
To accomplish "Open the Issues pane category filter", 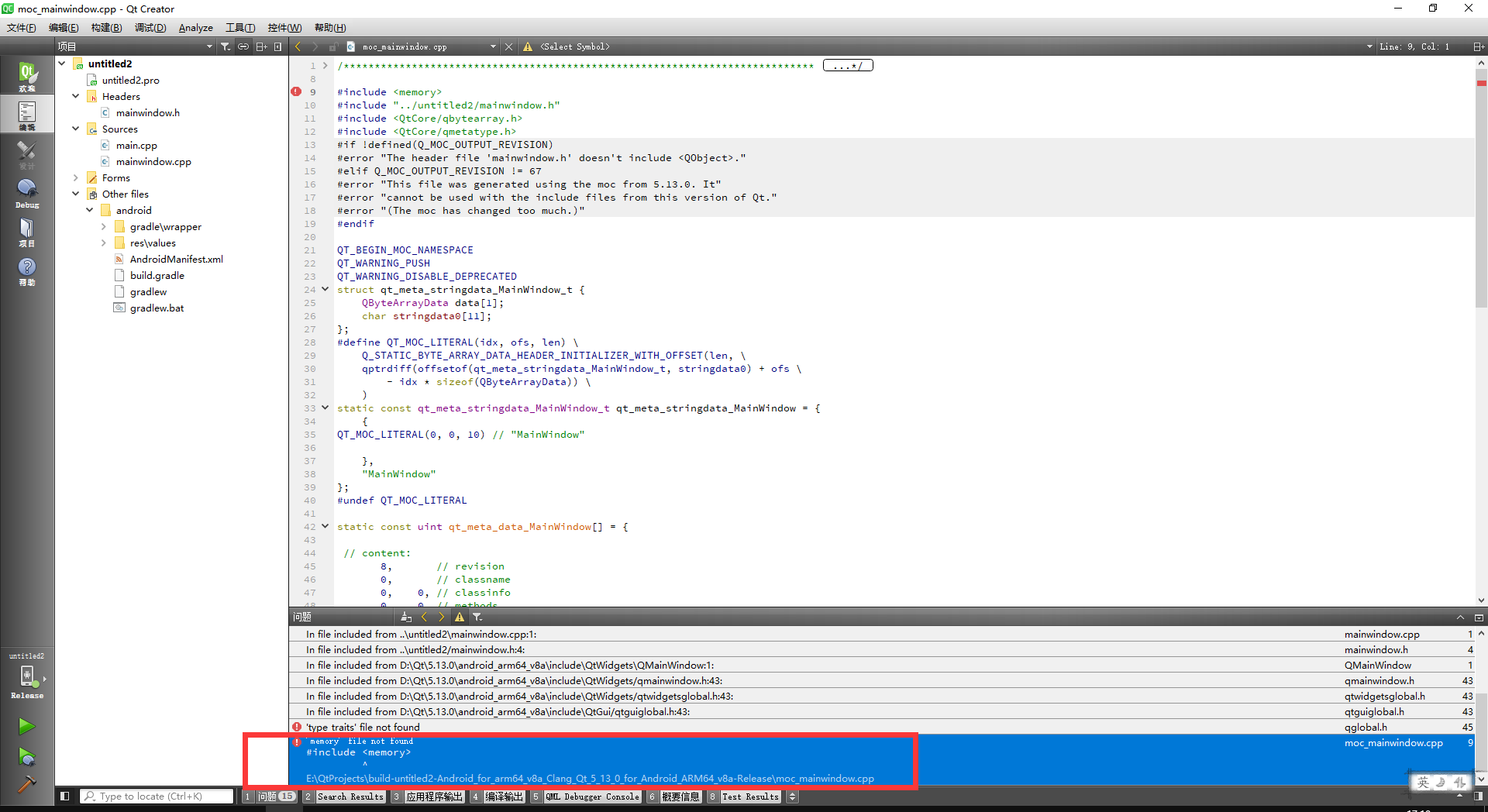I will 477,617.
